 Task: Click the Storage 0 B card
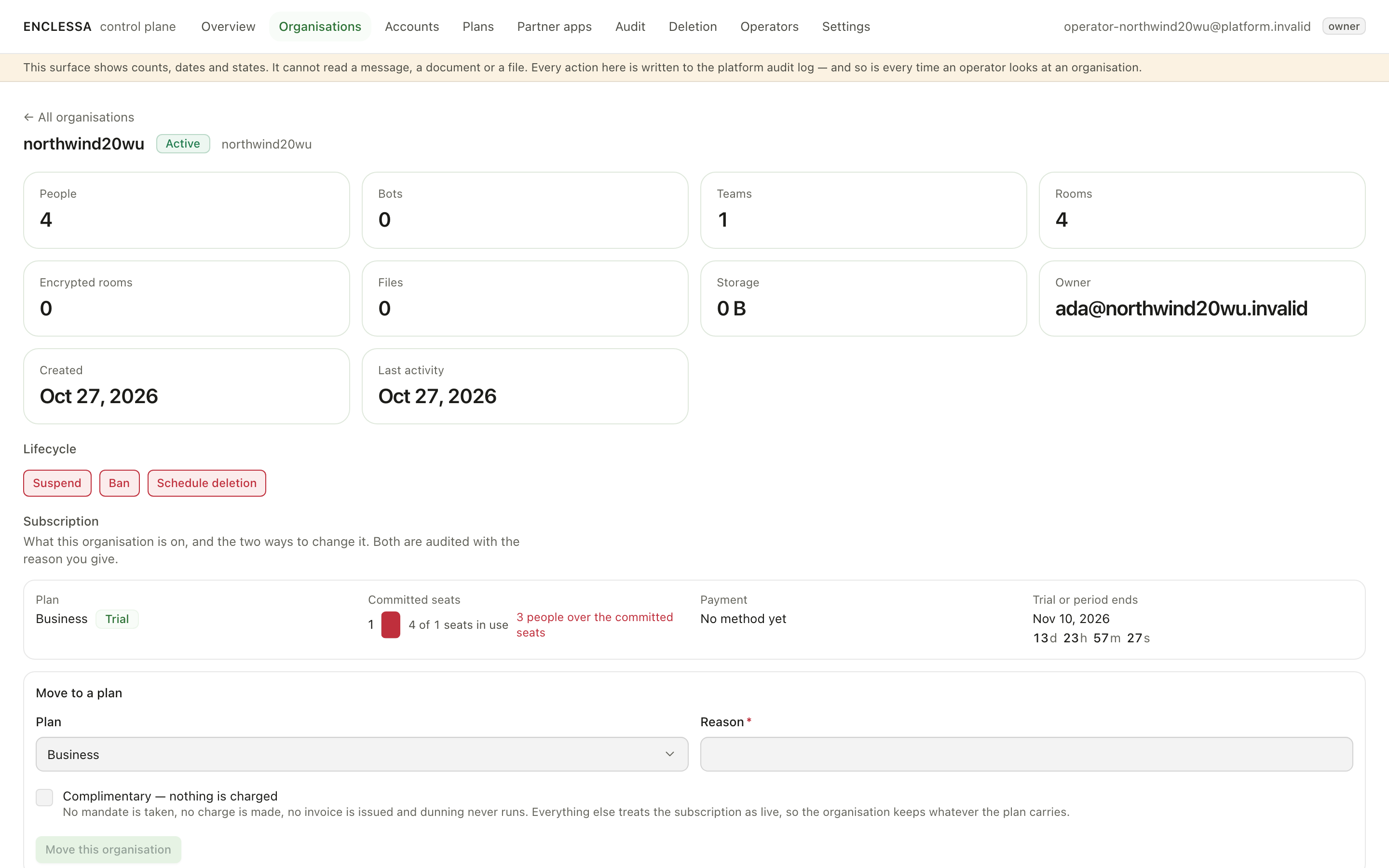coord(863,298)
